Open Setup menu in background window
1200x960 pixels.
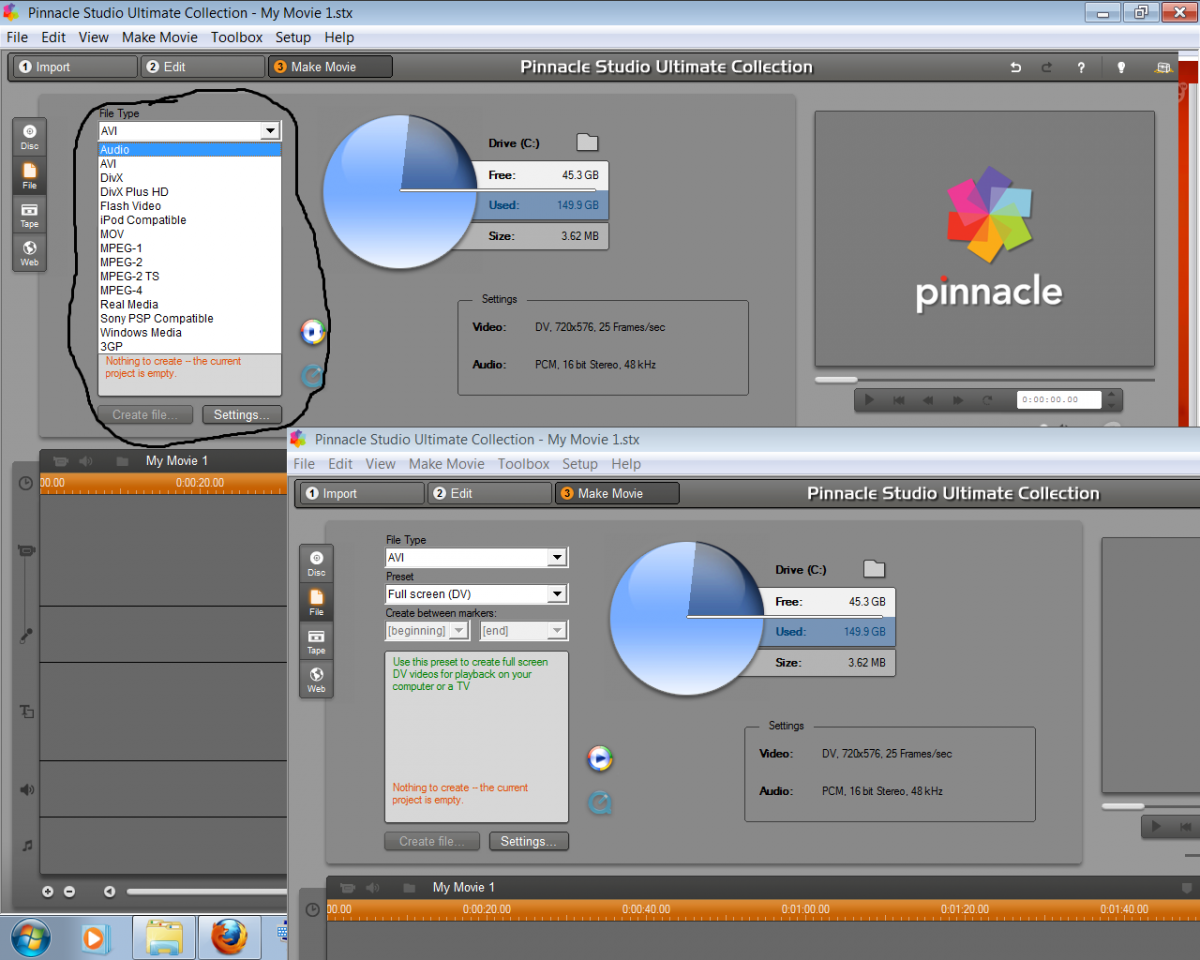click(x=293, y=37)
